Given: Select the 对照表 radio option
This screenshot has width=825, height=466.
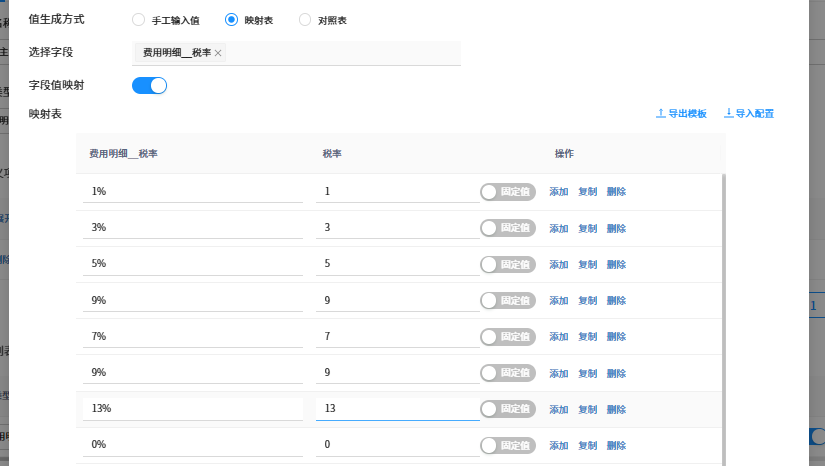Looking at the screenshot, I should coord(305,20).
